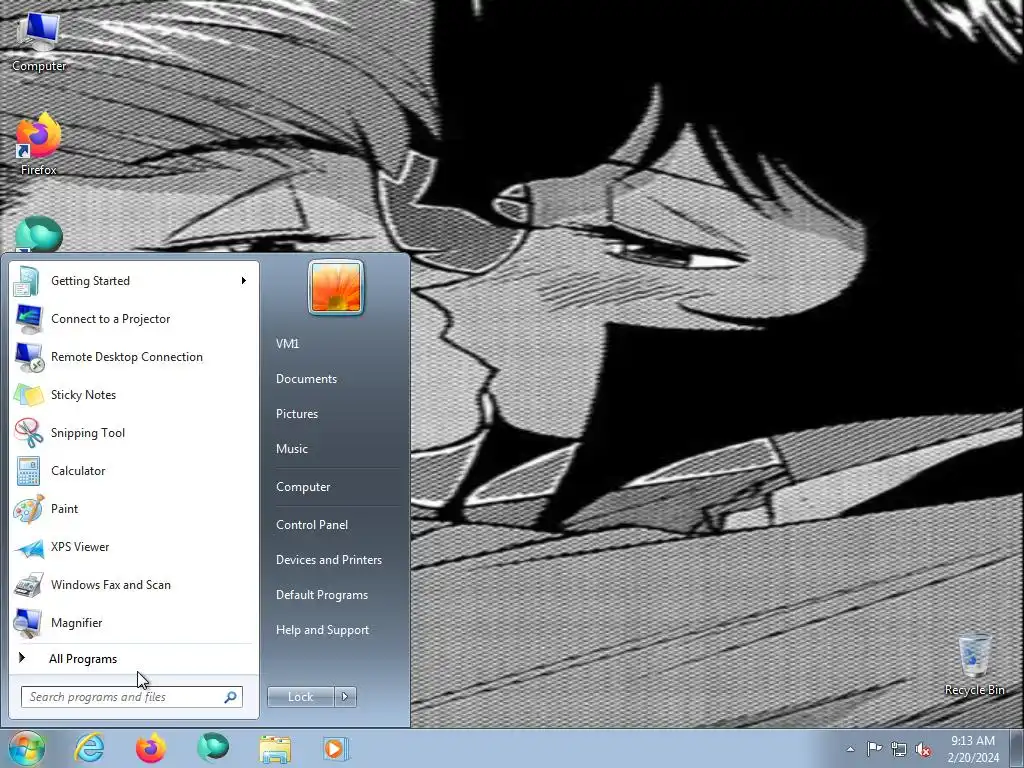Click the Windows Start orb button

point(27,748)
